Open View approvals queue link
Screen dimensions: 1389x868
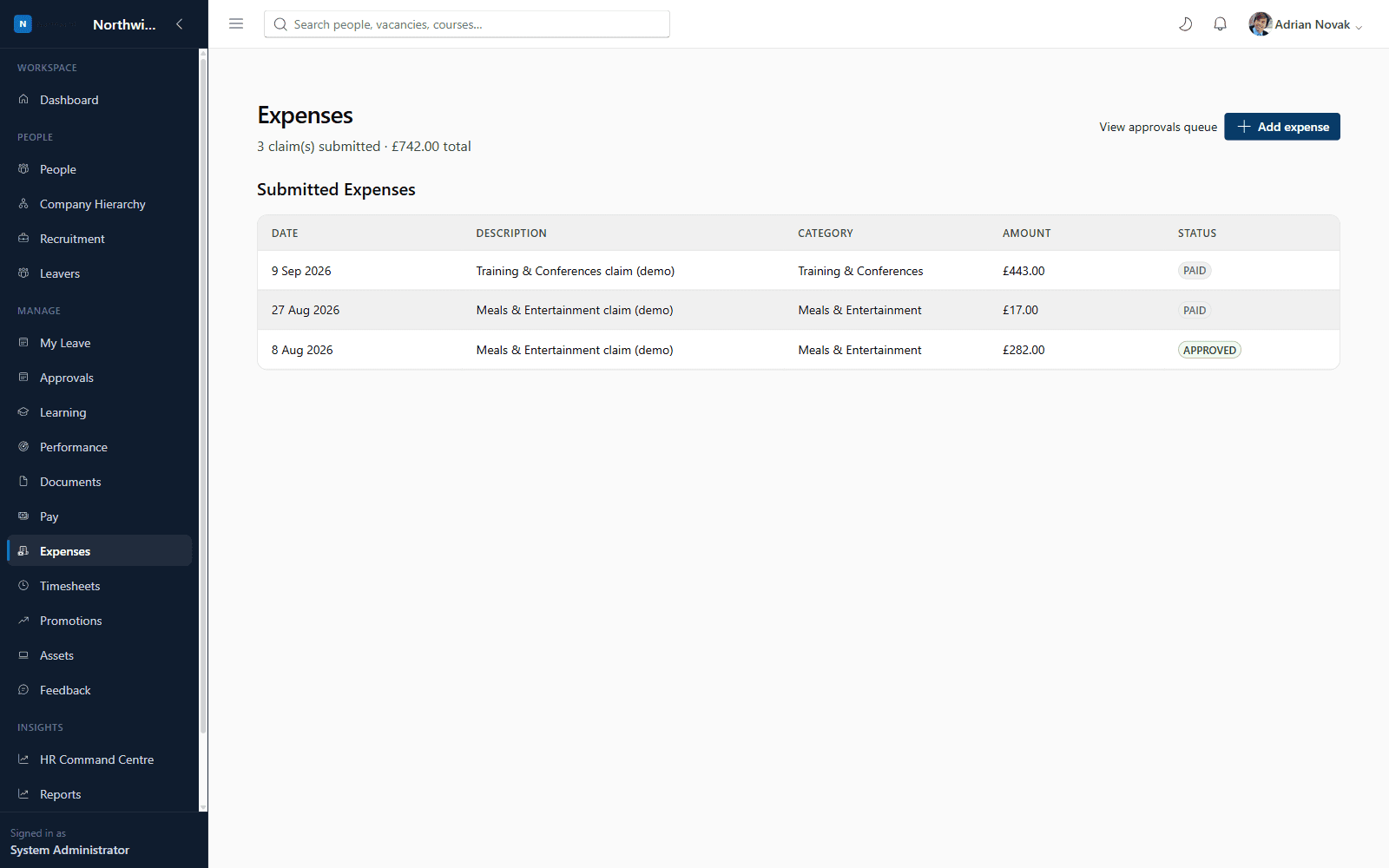[1158, 127]
